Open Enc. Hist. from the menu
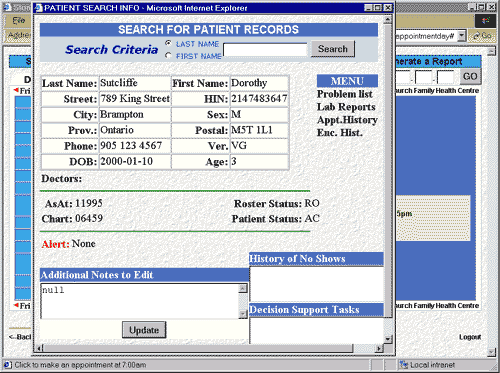500x373 pixels. point(340,133)
